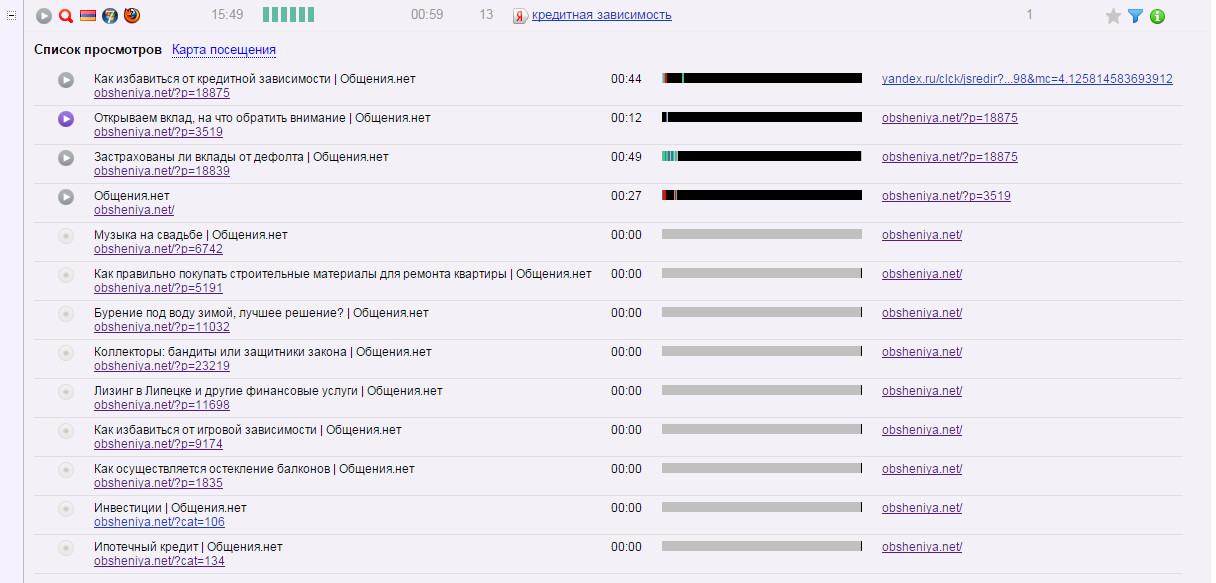
Task: Open the obsheniya.net/?p=11032 page link
Action: coord(162,326)
